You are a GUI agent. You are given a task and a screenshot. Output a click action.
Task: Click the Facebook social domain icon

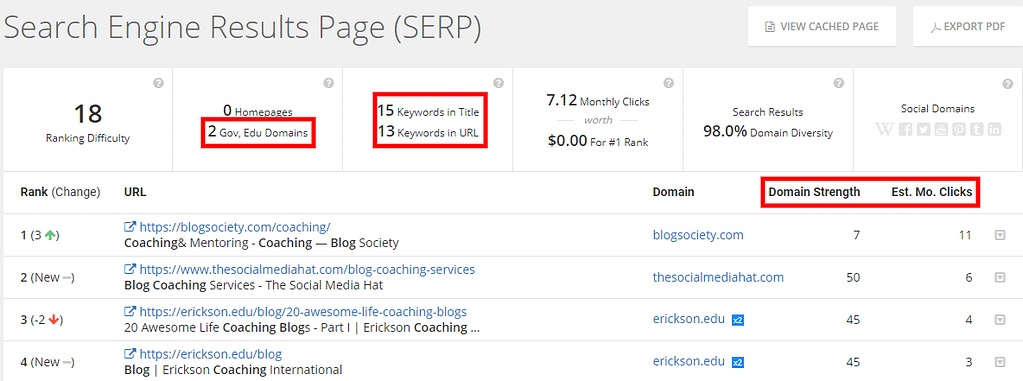click(x=905, y=129)
